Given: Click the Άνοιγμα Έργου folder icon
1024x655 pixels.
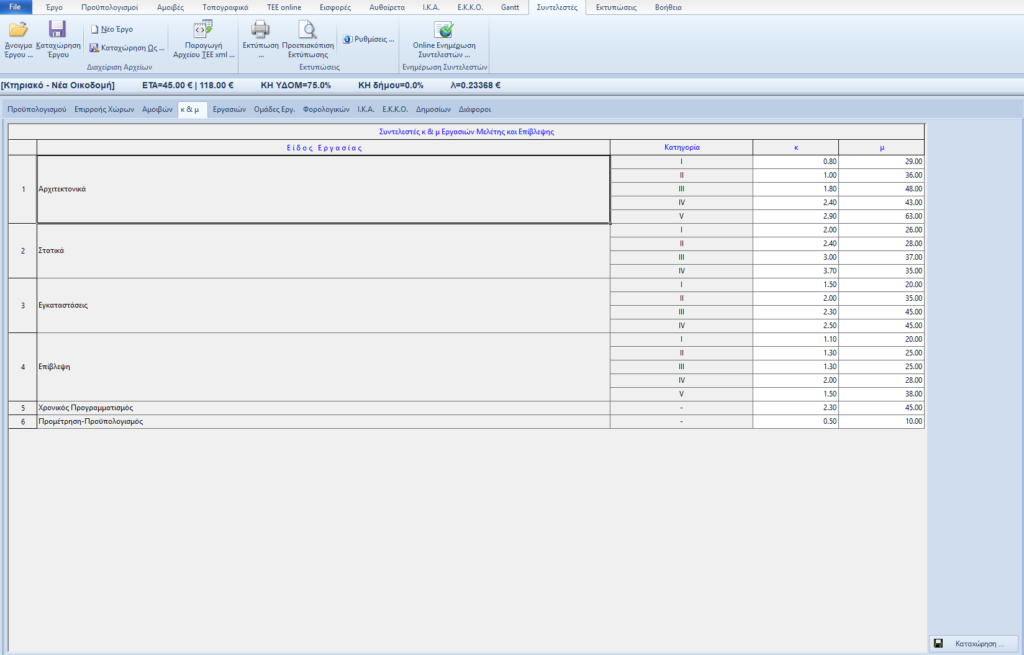Looking at the screenshot, I should point(17,30).
